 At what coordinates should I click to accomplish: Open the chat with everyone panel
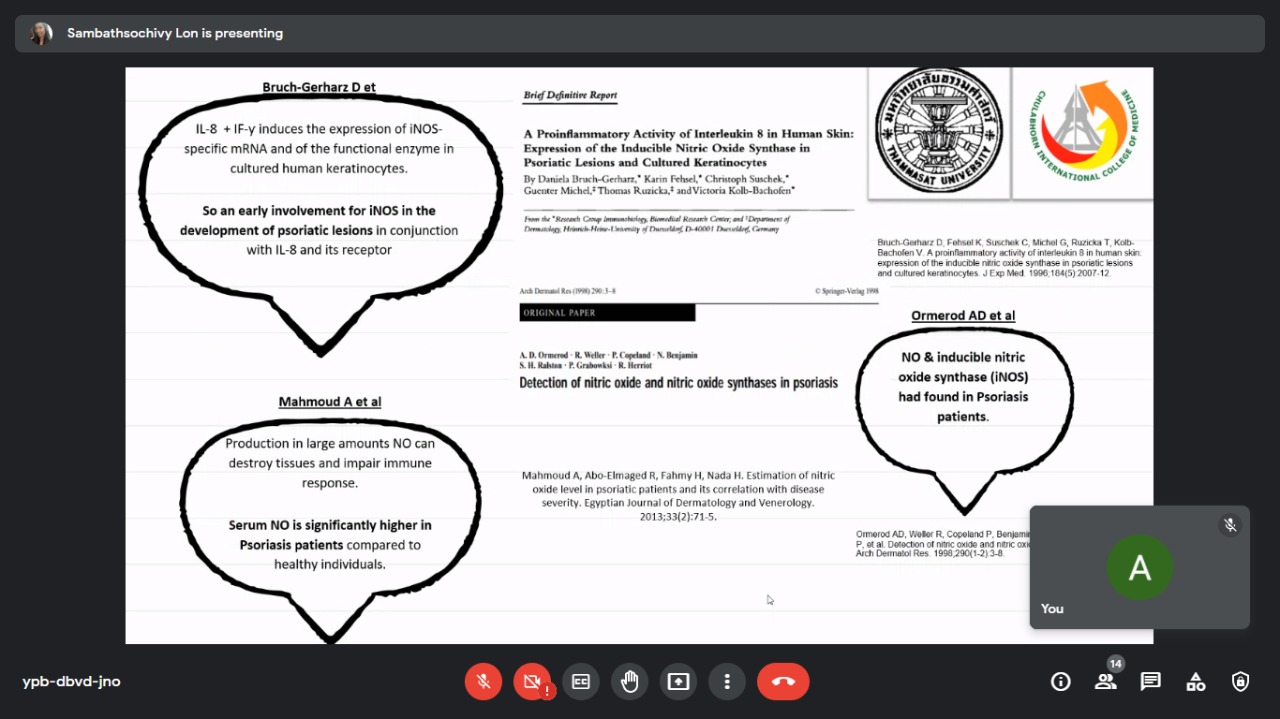point(1151,682)
